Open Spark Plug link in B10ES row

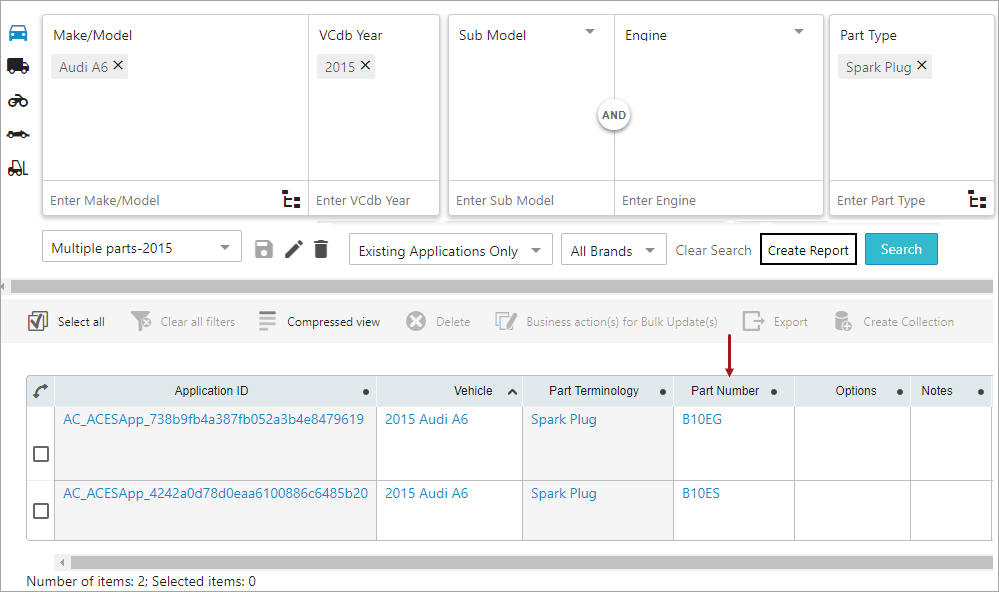click(564, 493)
